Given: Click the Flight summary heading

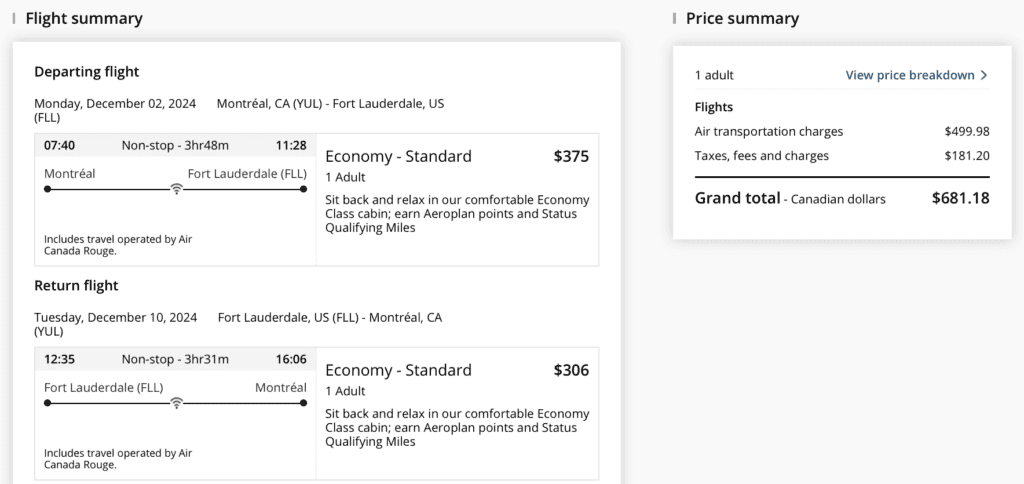Looking at the screenshot, I should pos(84,19).
